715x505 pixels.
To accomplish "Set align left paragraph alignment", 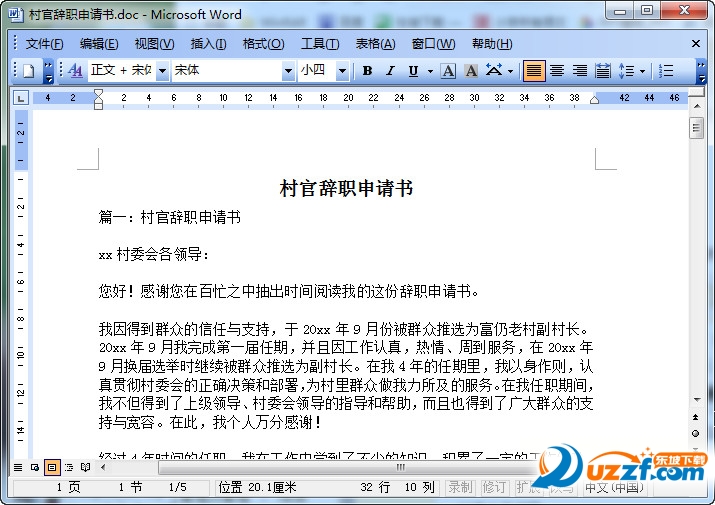I will pos(534,71).
